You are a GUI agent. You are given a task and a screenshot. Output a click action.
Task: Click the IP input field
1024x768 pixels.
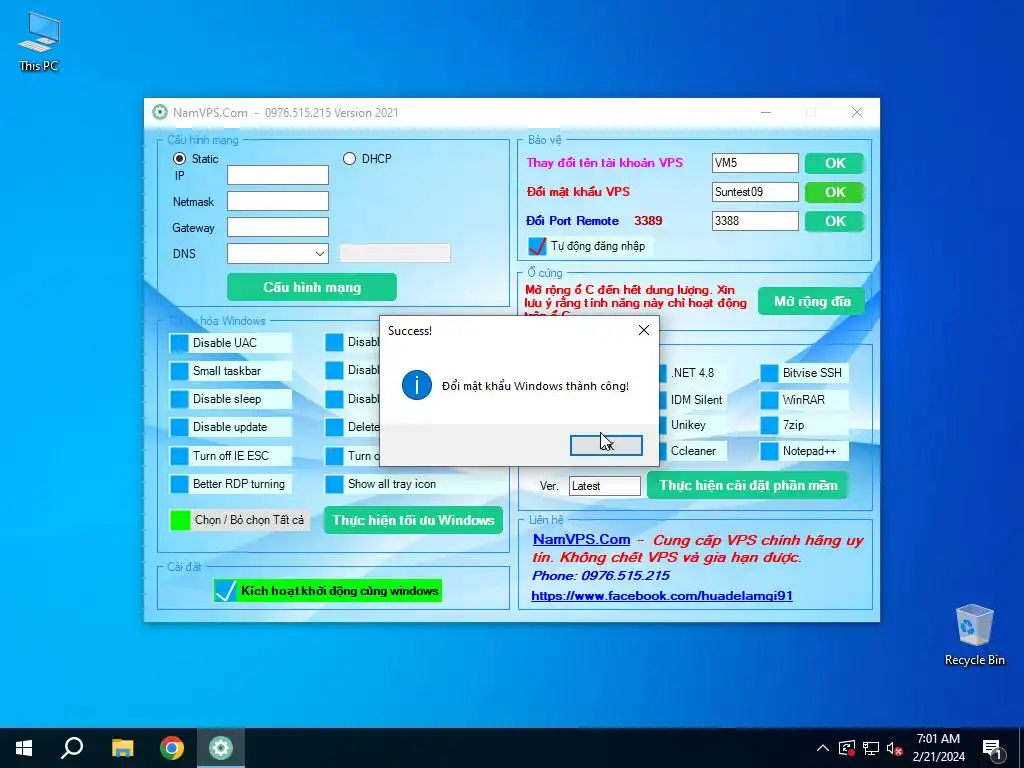coord(278,175)
